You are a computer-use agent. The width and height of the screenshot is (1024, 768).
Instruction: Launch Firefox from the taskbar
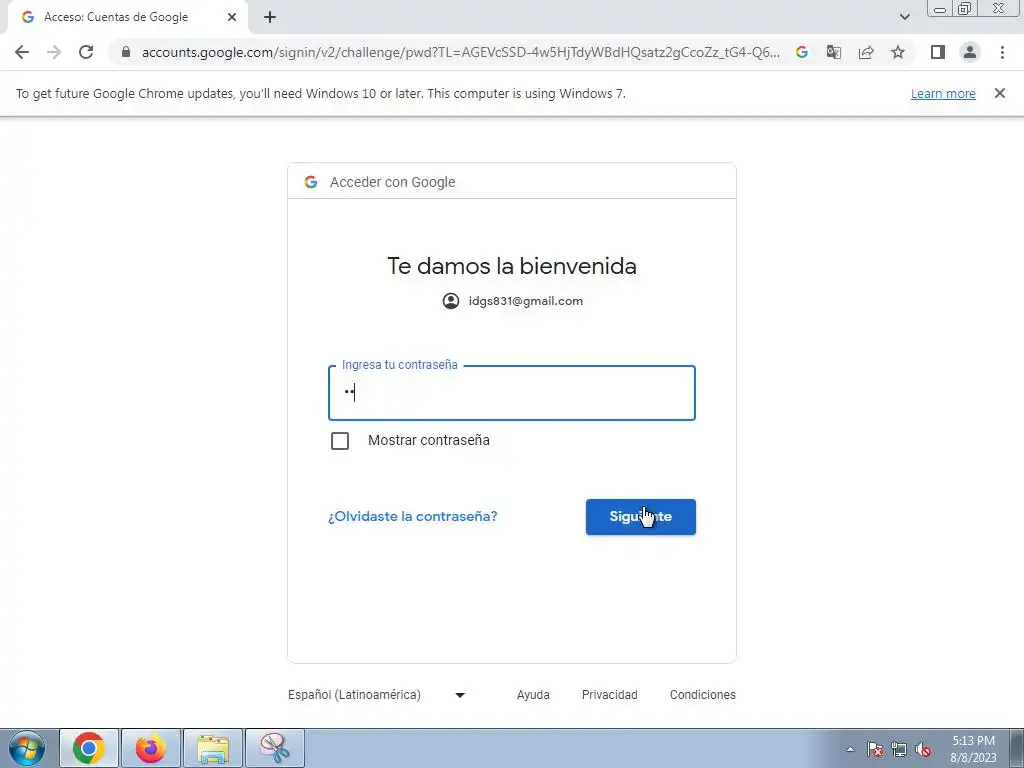point(151,748)
